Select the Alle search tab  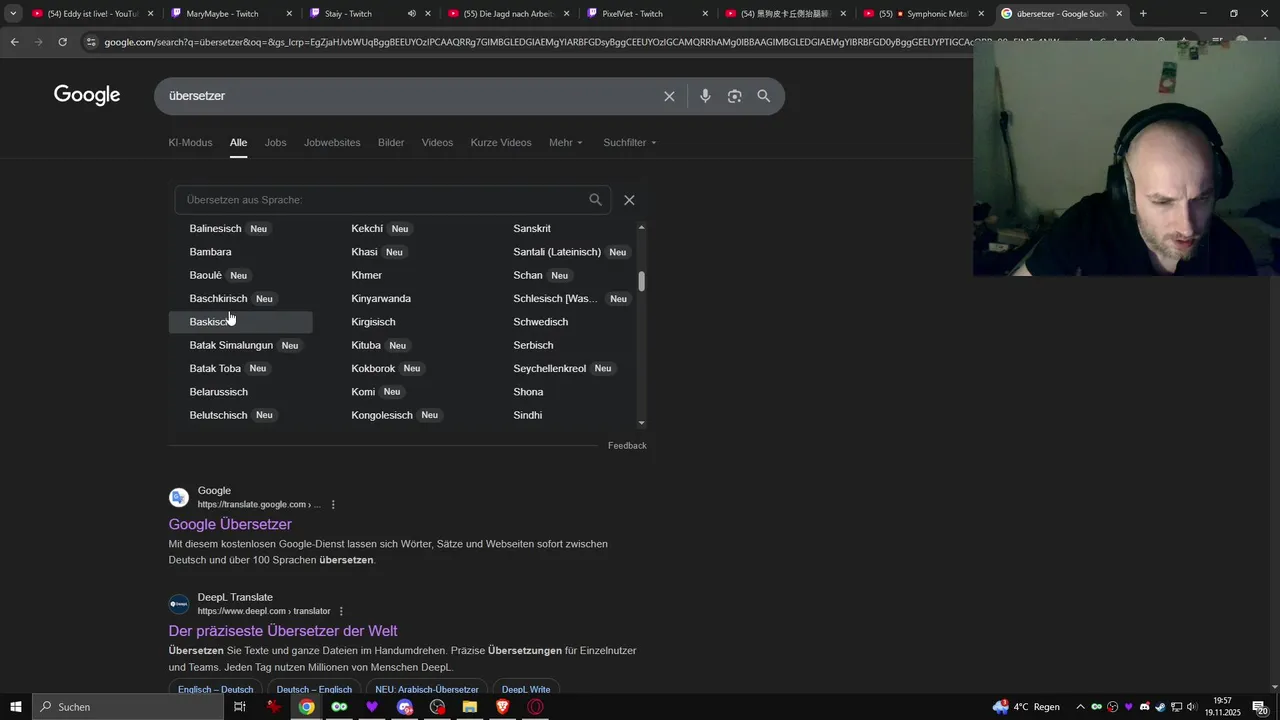click(238, 143)
